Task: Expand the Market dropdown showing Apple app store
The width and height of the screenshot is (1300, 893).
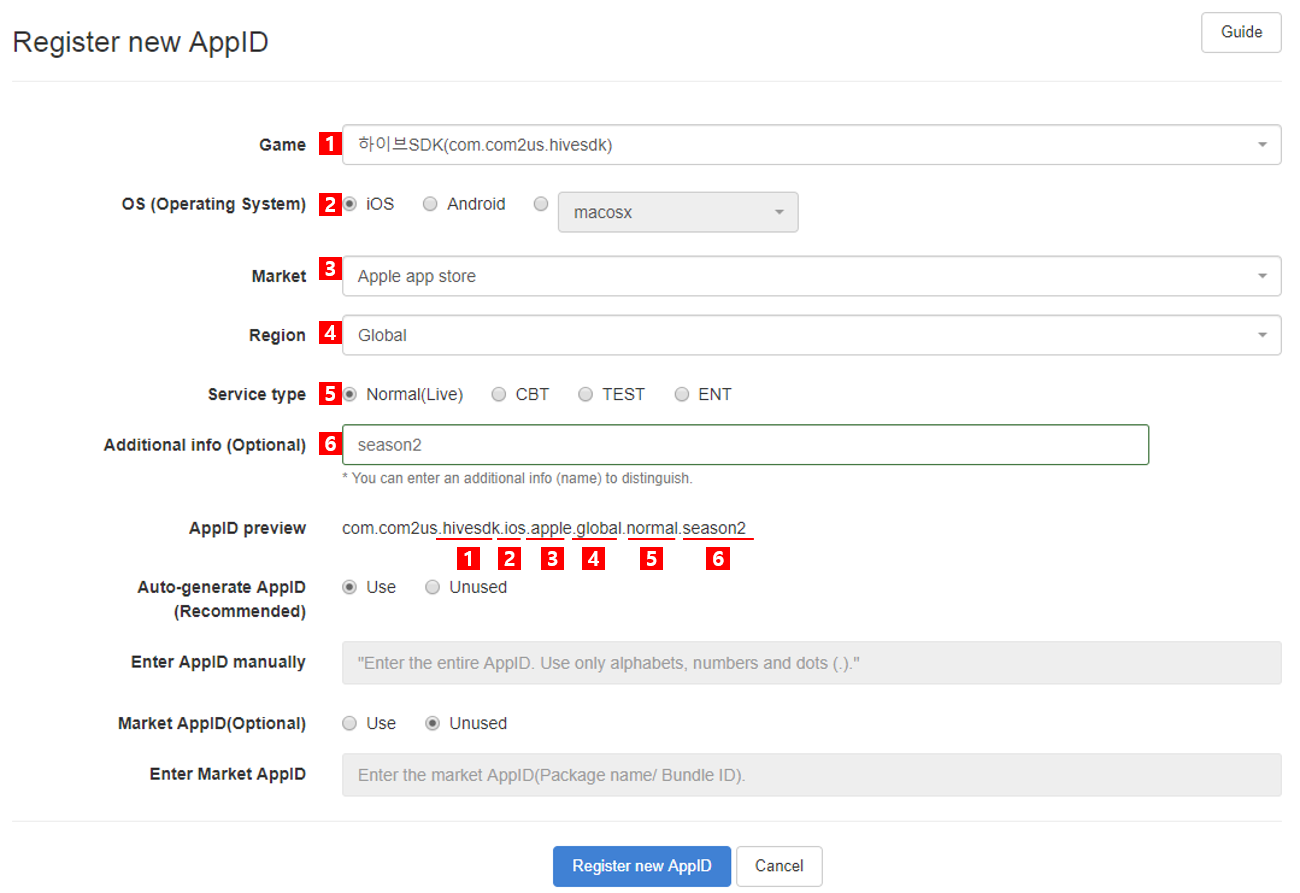Action: coord(810,275)
